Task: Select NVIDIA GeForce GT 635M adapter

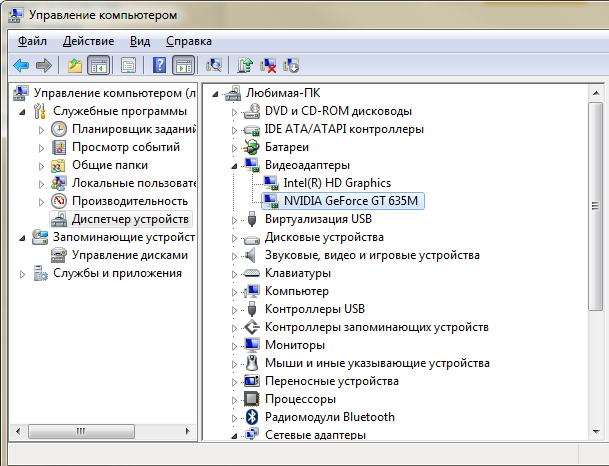Action: pyautogui.click(x=351, y=201)
